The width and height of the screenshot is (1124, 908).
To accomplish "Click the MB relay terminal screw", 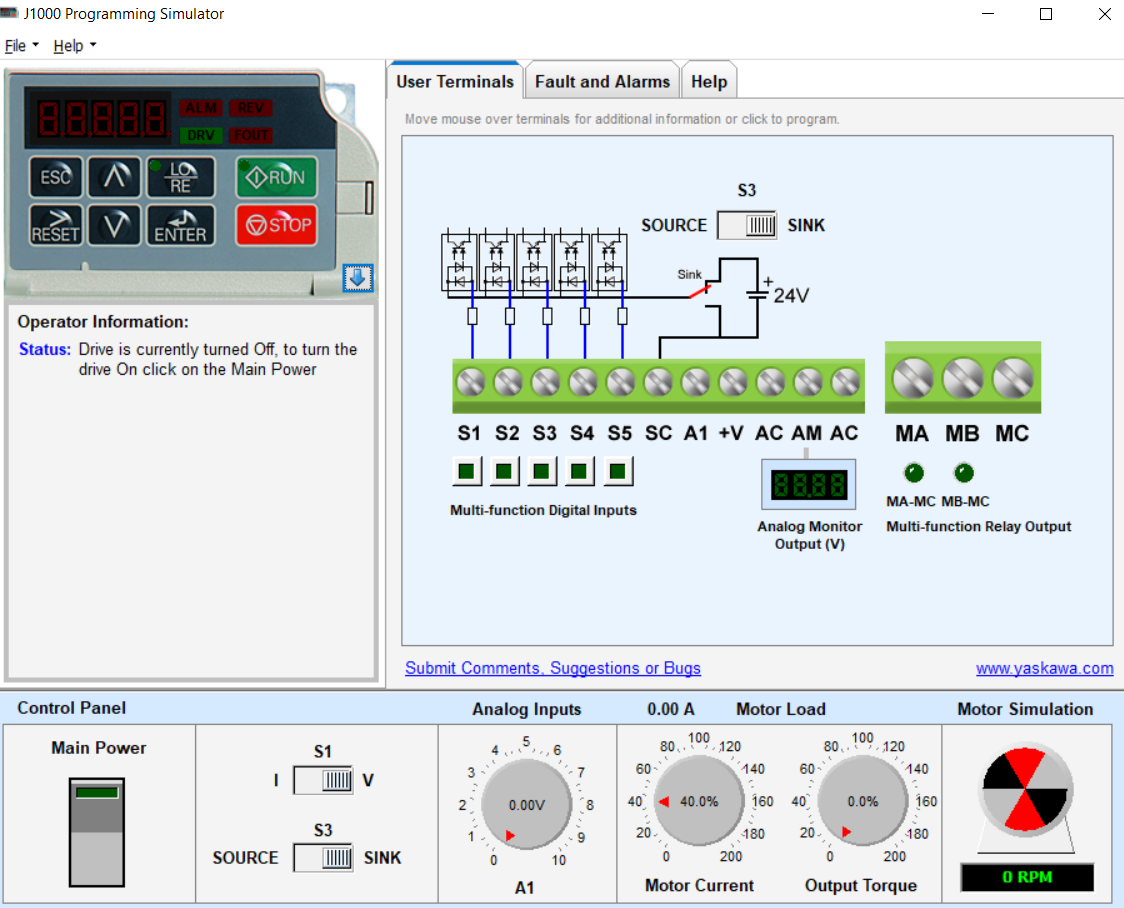I will 963,378.
